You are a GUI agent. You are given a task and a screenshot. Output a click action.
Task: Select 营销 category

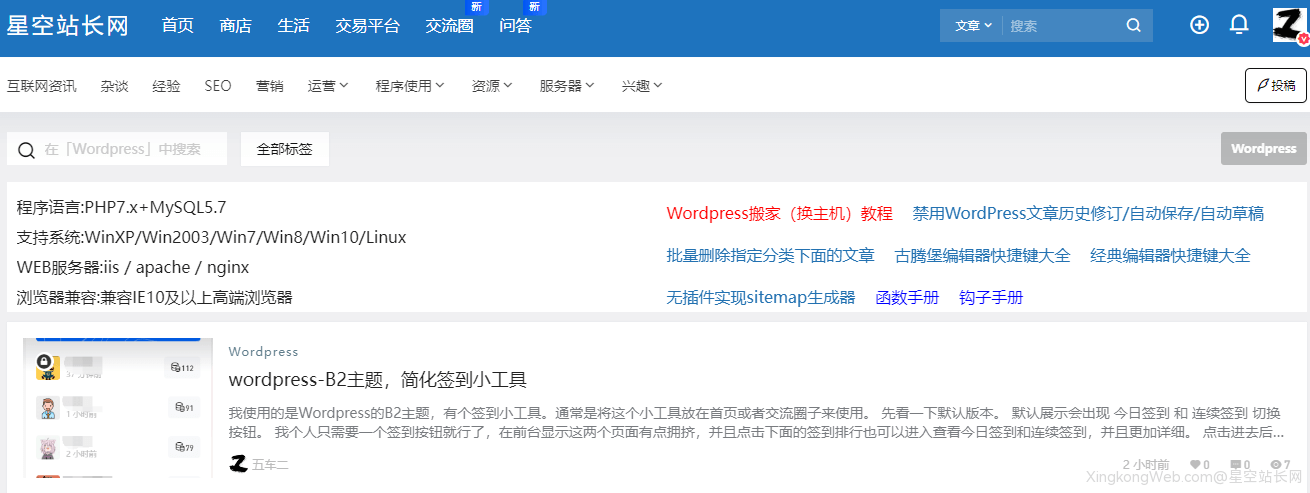click(270, 86)
